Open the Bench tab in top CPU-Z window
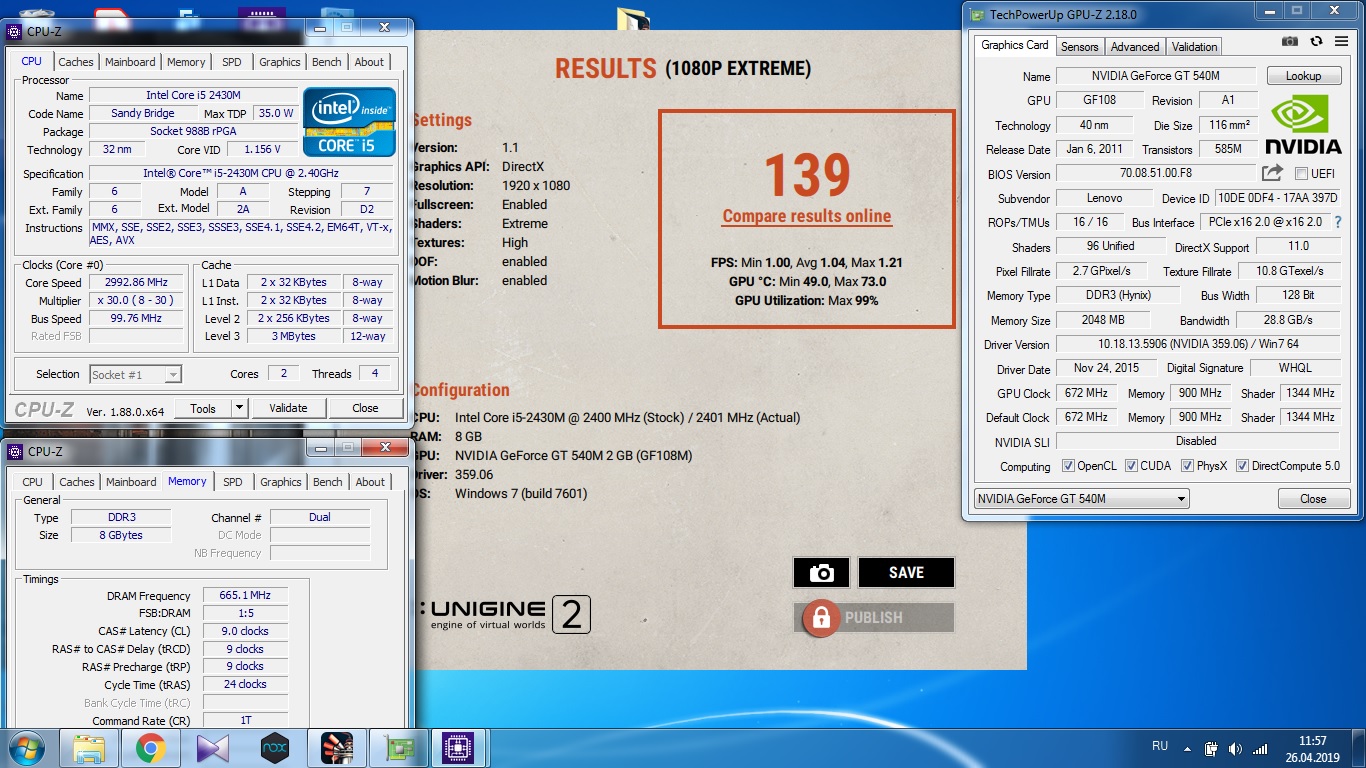Screen dimensions: 1366x768 coord(327,62)
